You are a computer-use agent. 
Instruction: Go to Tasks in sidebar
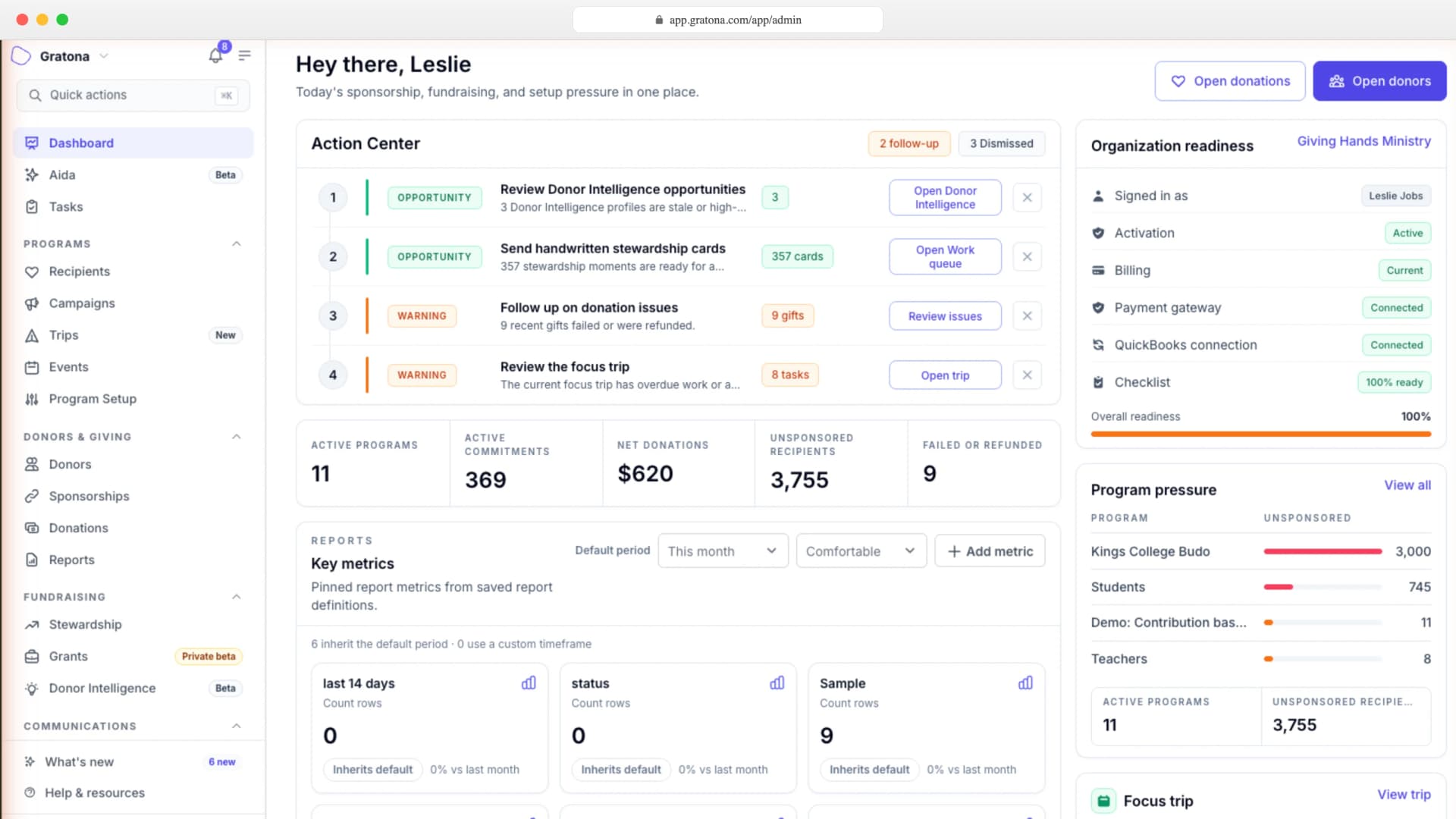click(x=133, y=206)
